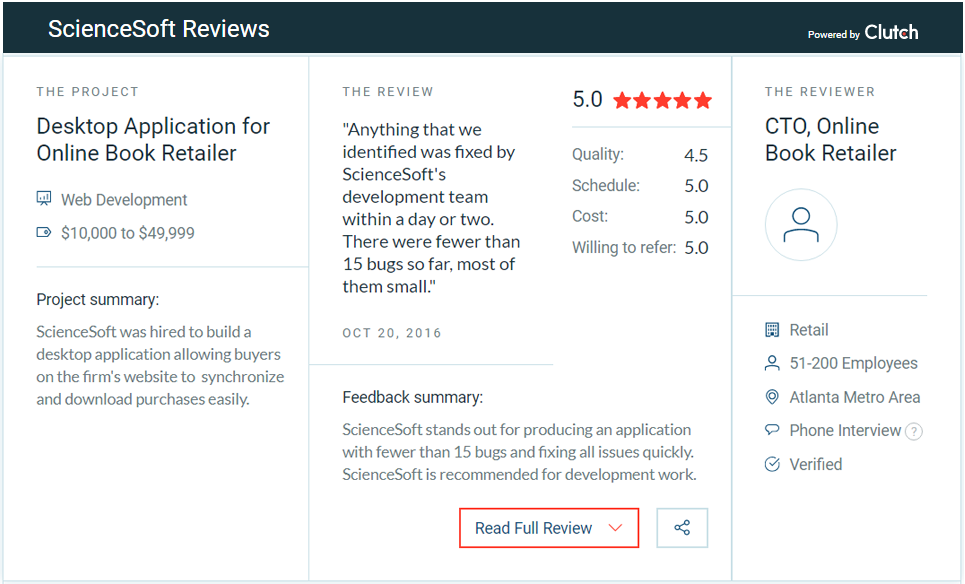965x584 pixels.
Task: Click the Quality 4.5 score row
Action: coord(640,155)
